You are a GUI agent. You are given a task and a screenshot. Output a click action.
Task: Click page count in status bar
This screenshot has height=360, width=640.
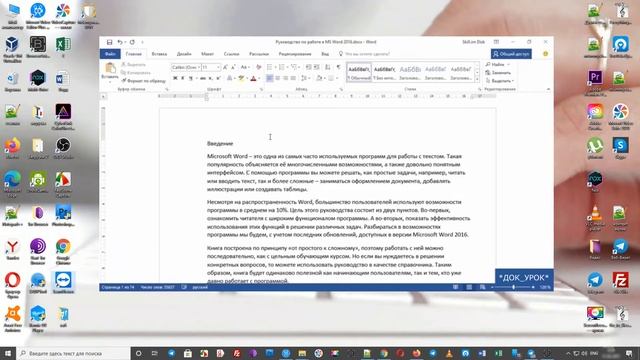click(118, 287)
